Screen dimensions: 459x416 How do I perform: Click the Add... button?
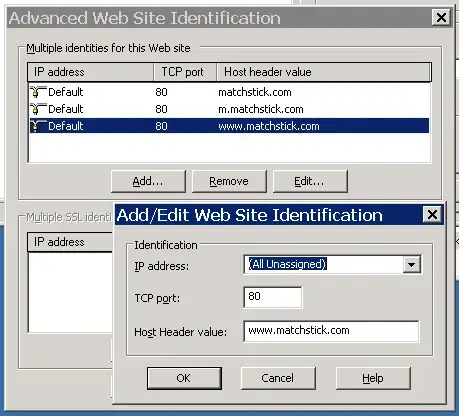(148, 181)
